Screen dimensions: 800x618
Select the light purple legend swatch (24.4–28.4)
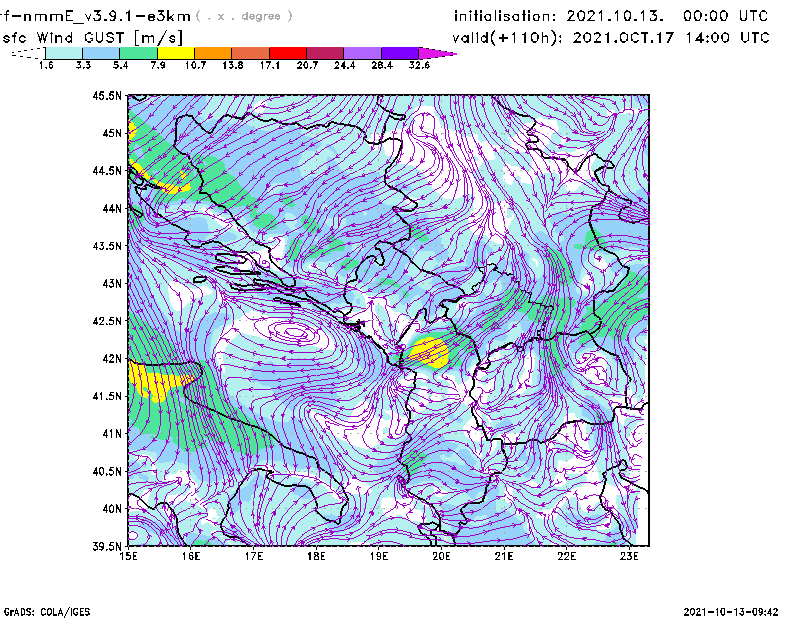click(x=362, y=53)
